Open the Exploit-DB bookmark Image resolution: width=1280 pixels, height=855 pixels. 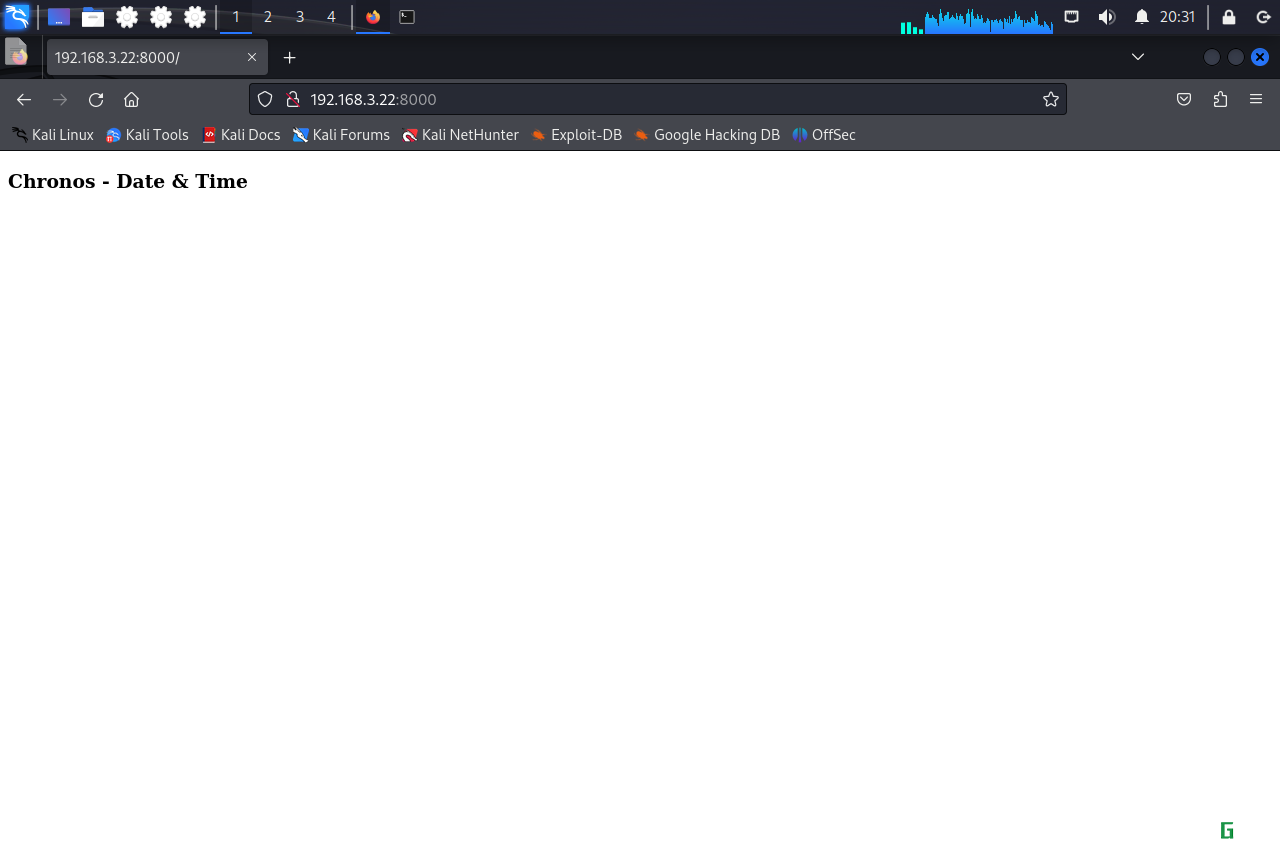pos(576,135)
